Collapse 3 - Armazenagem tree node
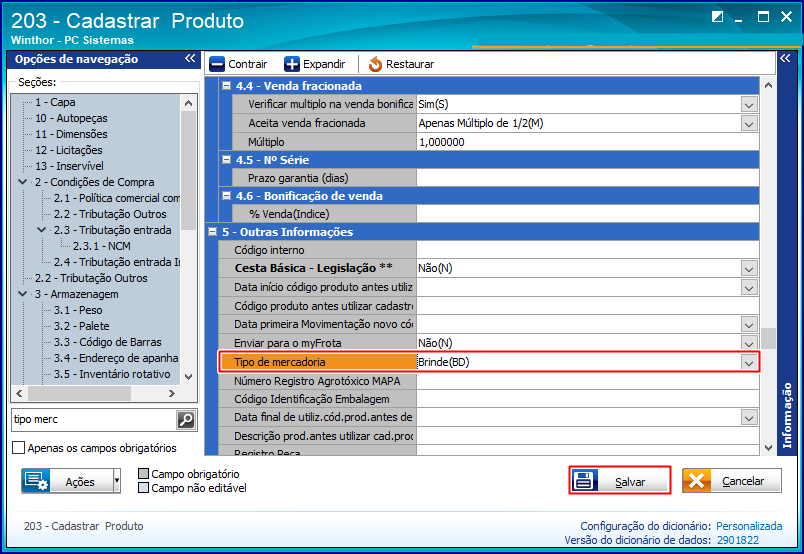This screenshot has width=804, height=554. point(23,294)
